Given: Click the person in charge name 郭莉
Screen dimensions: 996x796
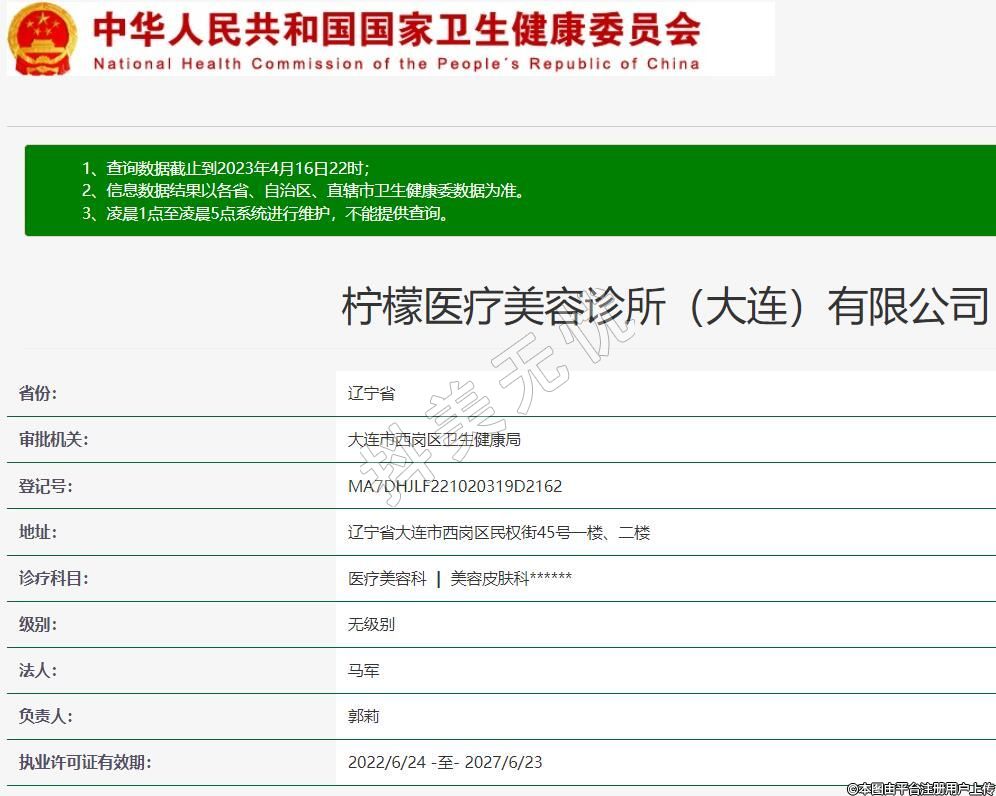Looking at the screenshot, I should point(364,716).
